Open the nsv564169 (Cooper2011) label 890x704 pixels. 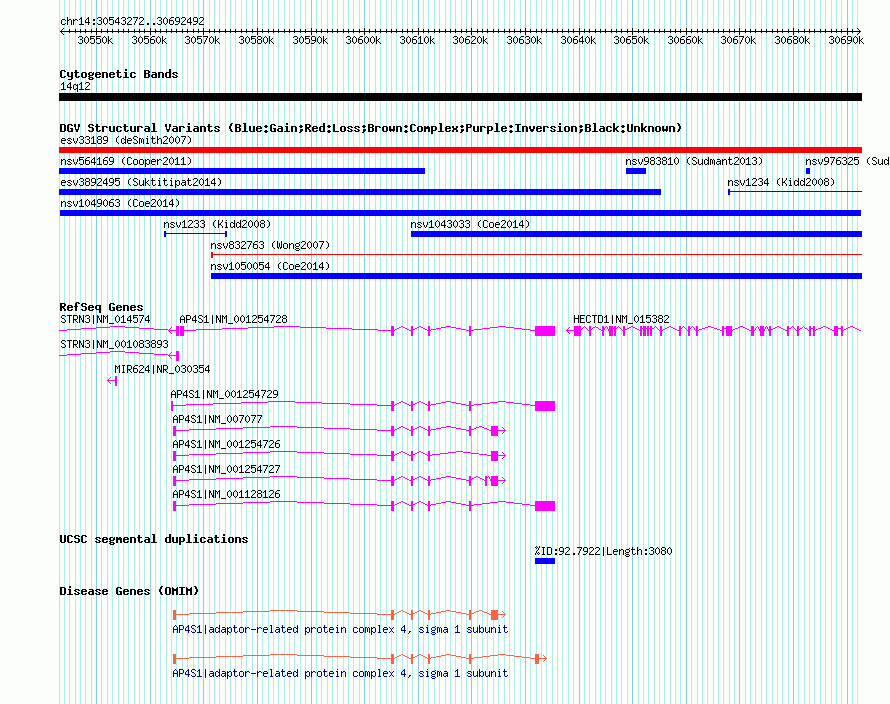coord(126,161)
